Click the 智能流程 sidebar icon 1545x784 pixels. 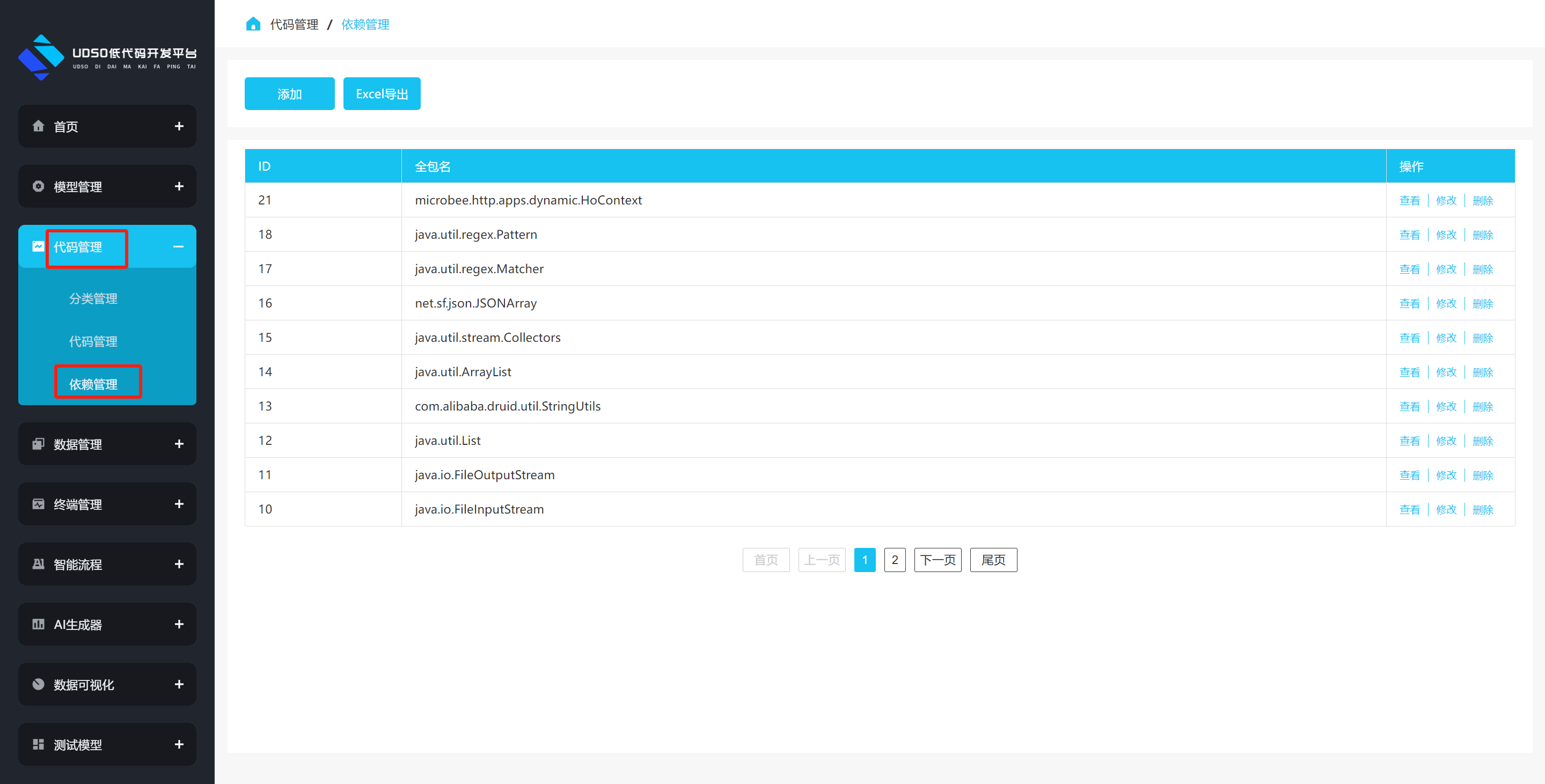[39, 564]
